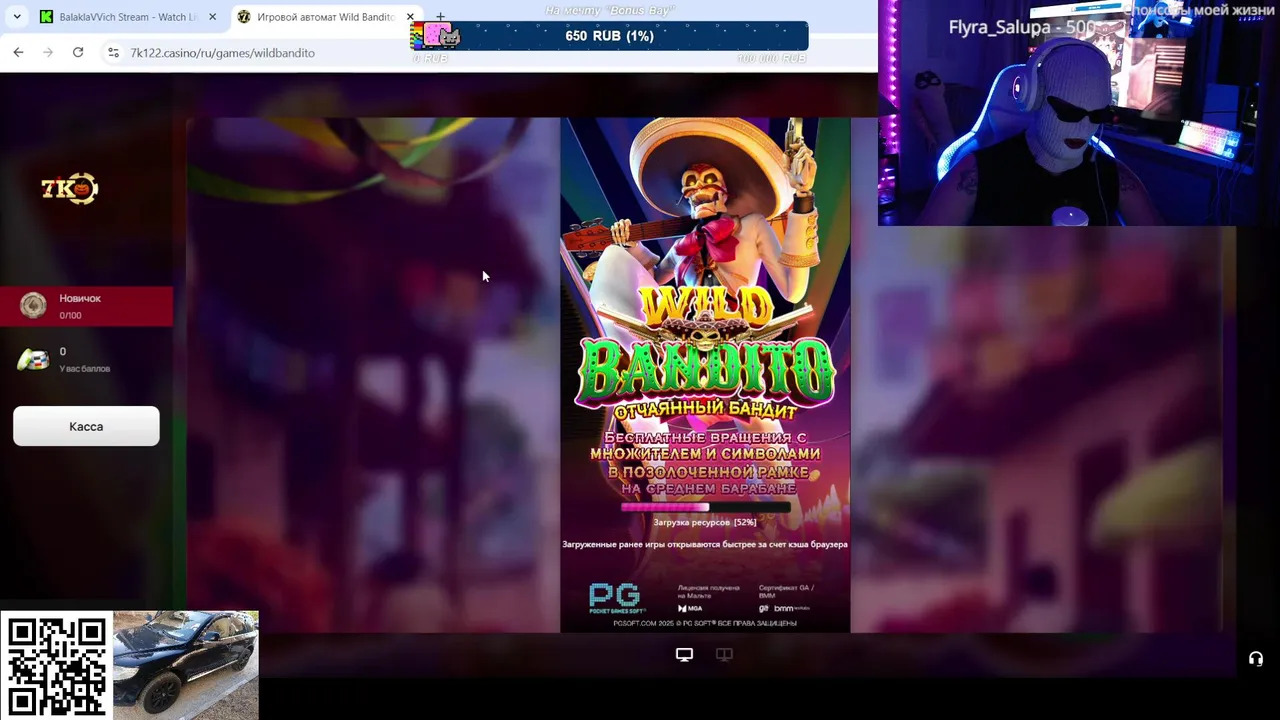This screenshot has height=720, width=1280.
Task: Open a new browser tab
Action: pos(440,17)
